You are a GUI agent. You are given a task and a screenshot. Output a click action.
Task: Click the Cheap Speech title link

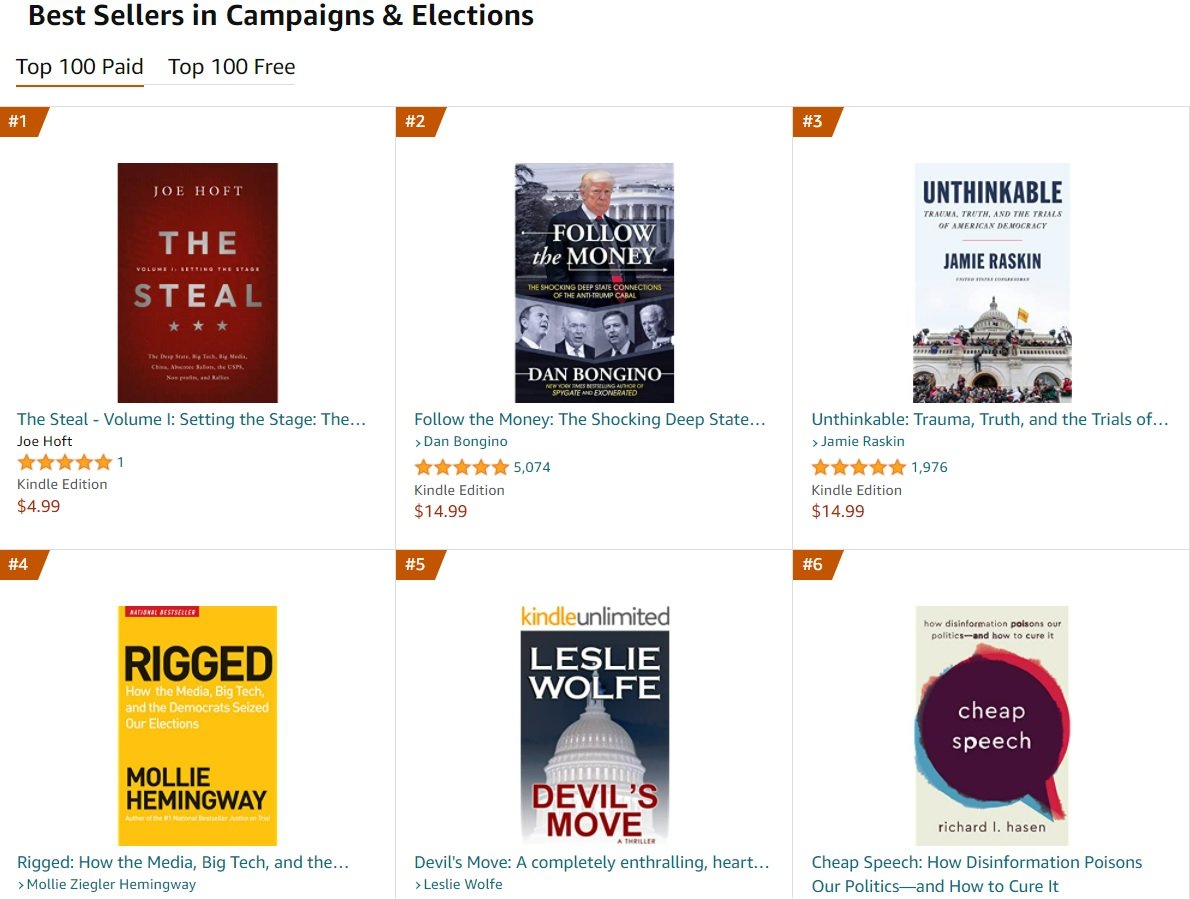(976, 863)
